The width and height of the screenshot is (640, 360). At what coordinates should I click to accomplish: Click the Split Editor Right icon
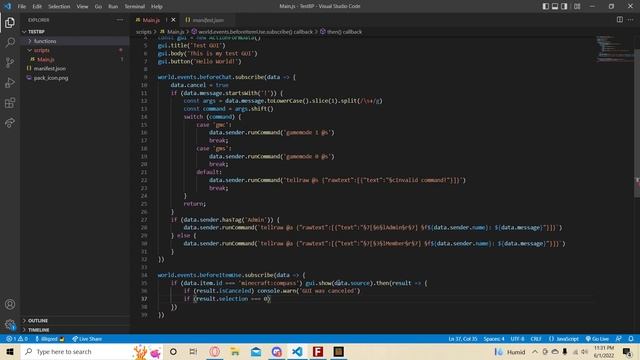tap(620, 20)
